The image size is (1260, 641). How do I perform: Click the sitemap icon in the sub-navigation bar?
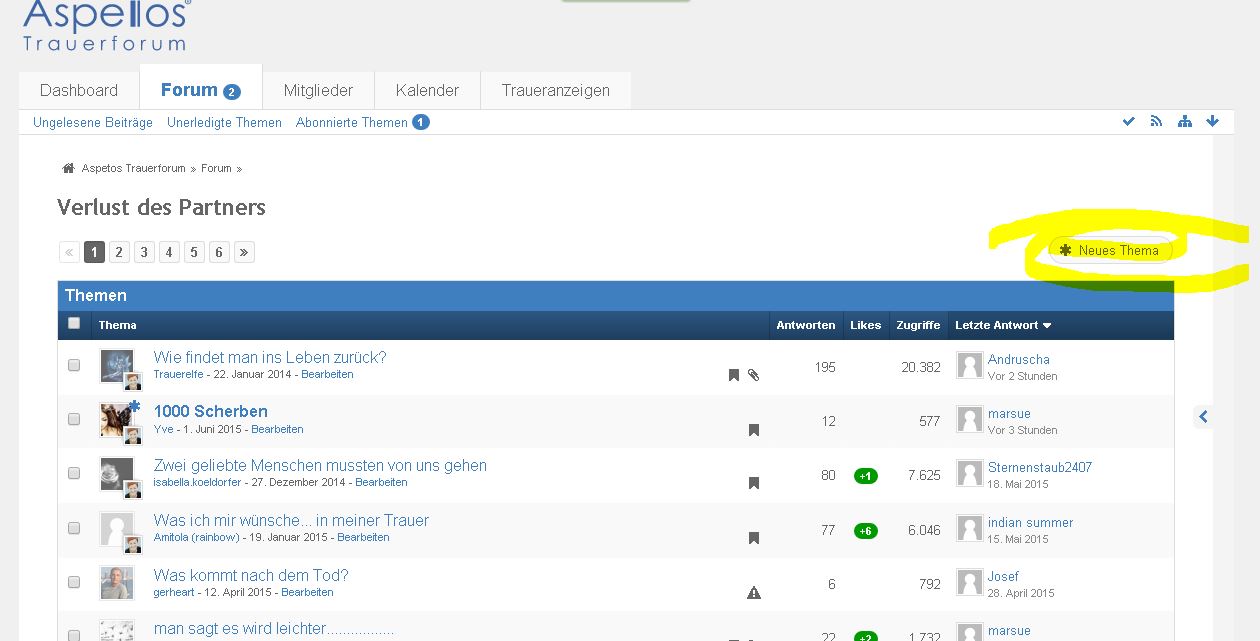point(1184,122)
